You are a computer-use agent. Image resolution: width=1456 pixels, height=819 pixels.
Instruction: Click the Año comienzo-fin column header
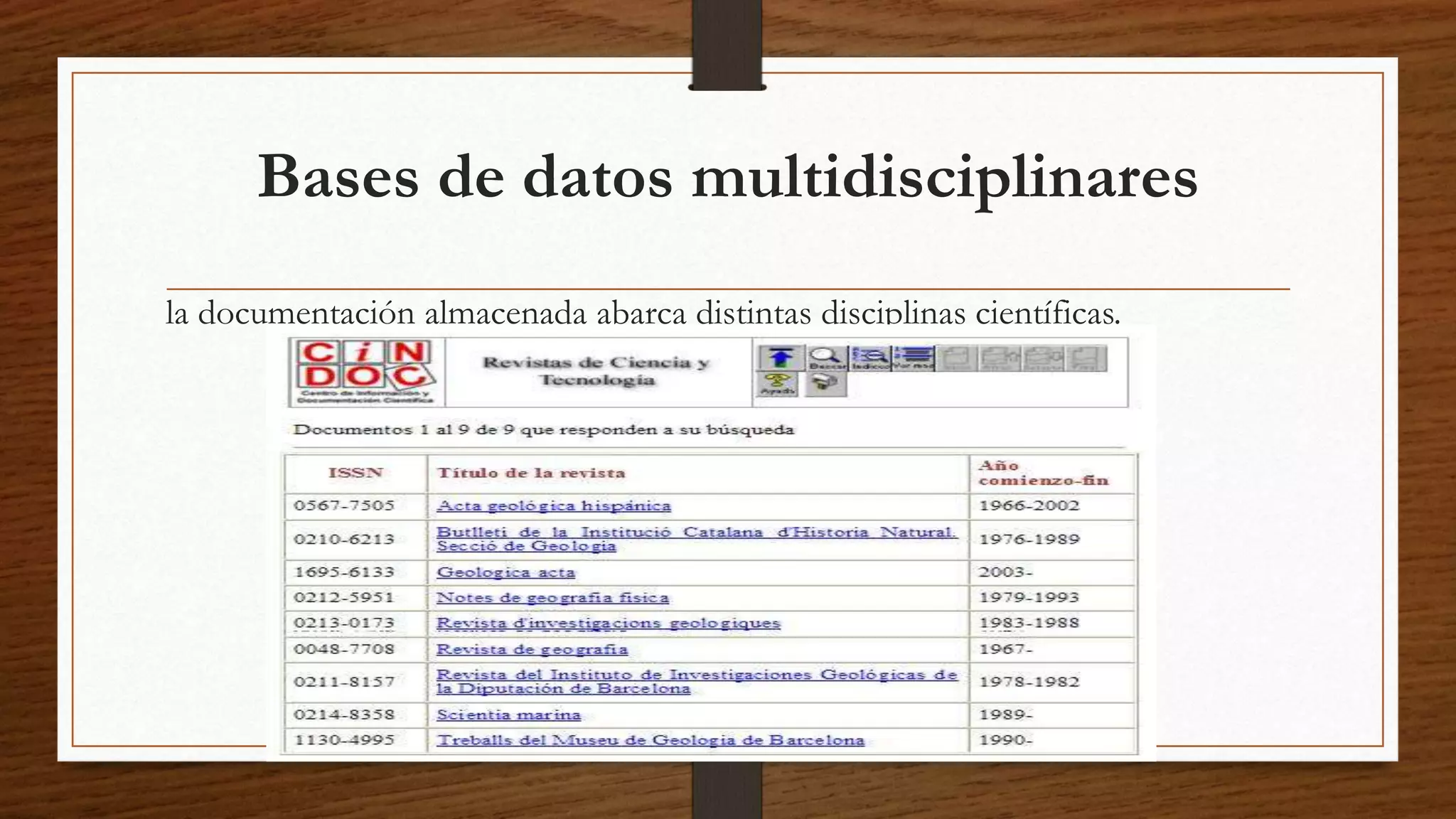(1053, 473)
